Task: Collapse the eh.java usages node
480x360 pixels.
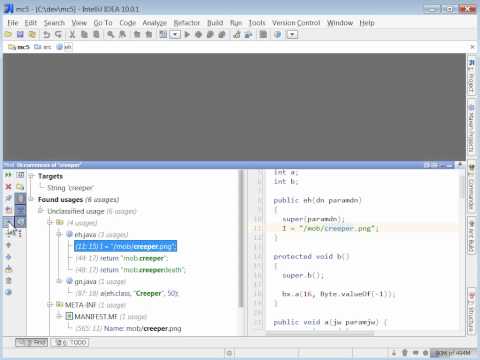Action: [59, 234]
